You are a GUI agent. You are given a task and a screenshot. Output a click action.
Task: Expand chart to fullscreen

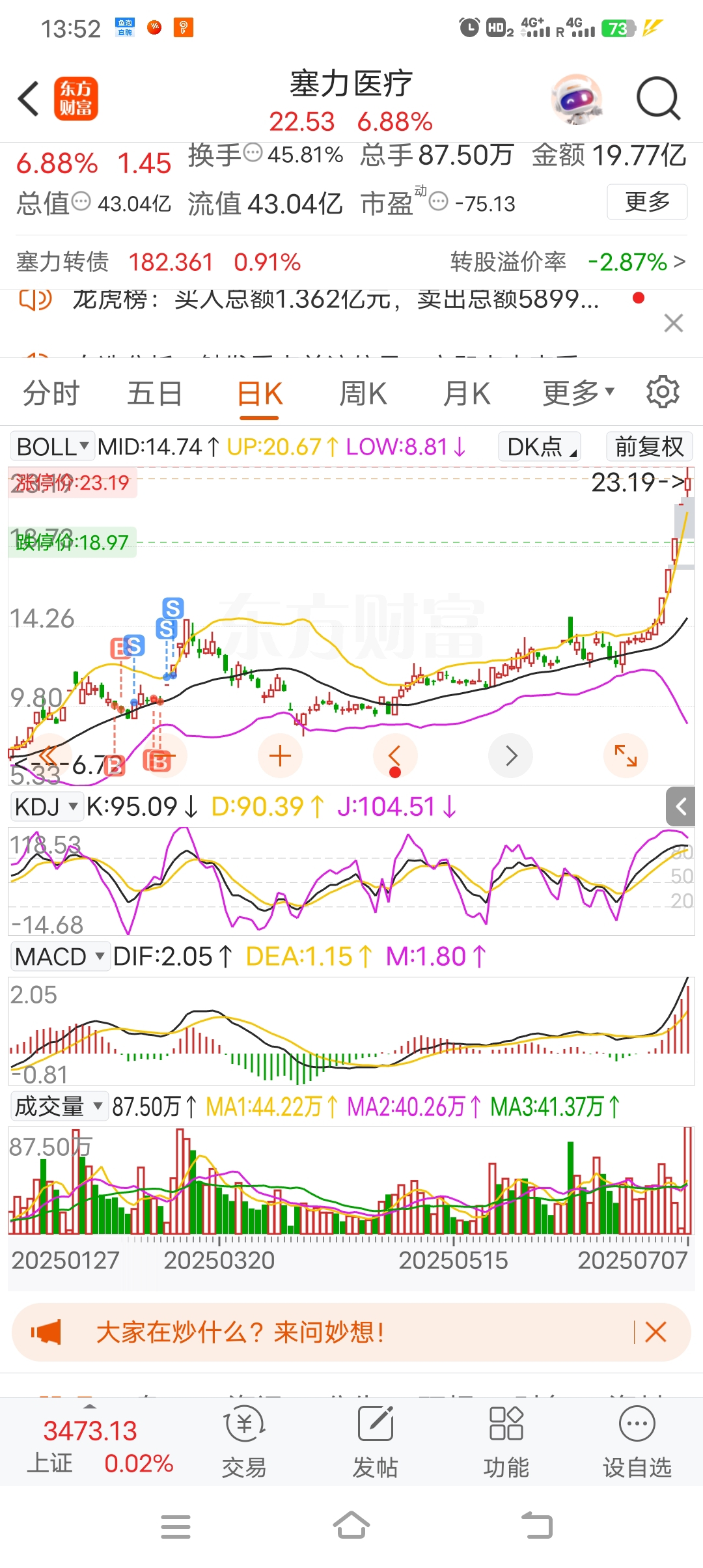[626, 756]
